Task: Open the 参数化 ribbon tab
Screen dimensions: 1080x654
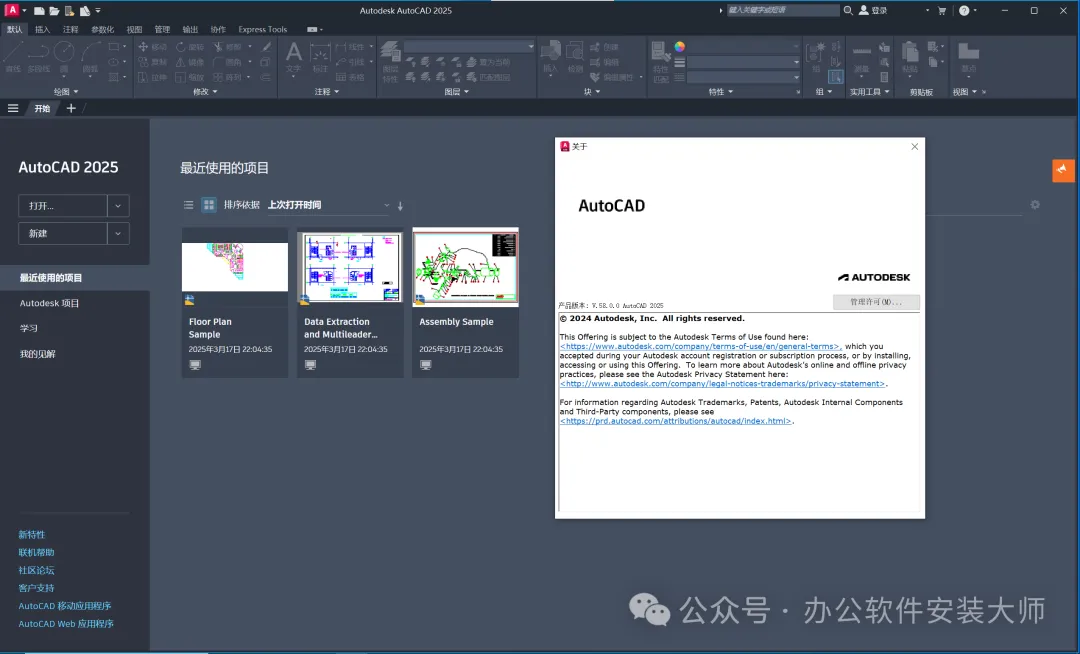Action: click(x=102, y=30)
